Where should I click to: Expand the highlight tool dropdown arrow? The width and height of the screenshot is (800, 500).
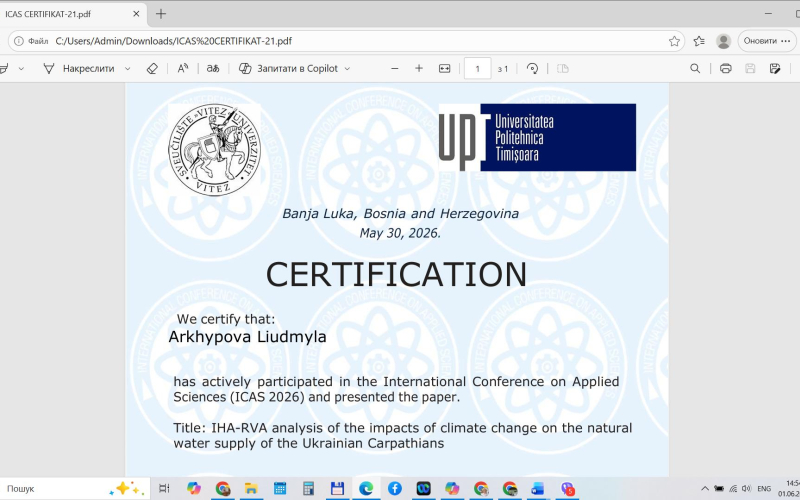(x=21, y=68)
